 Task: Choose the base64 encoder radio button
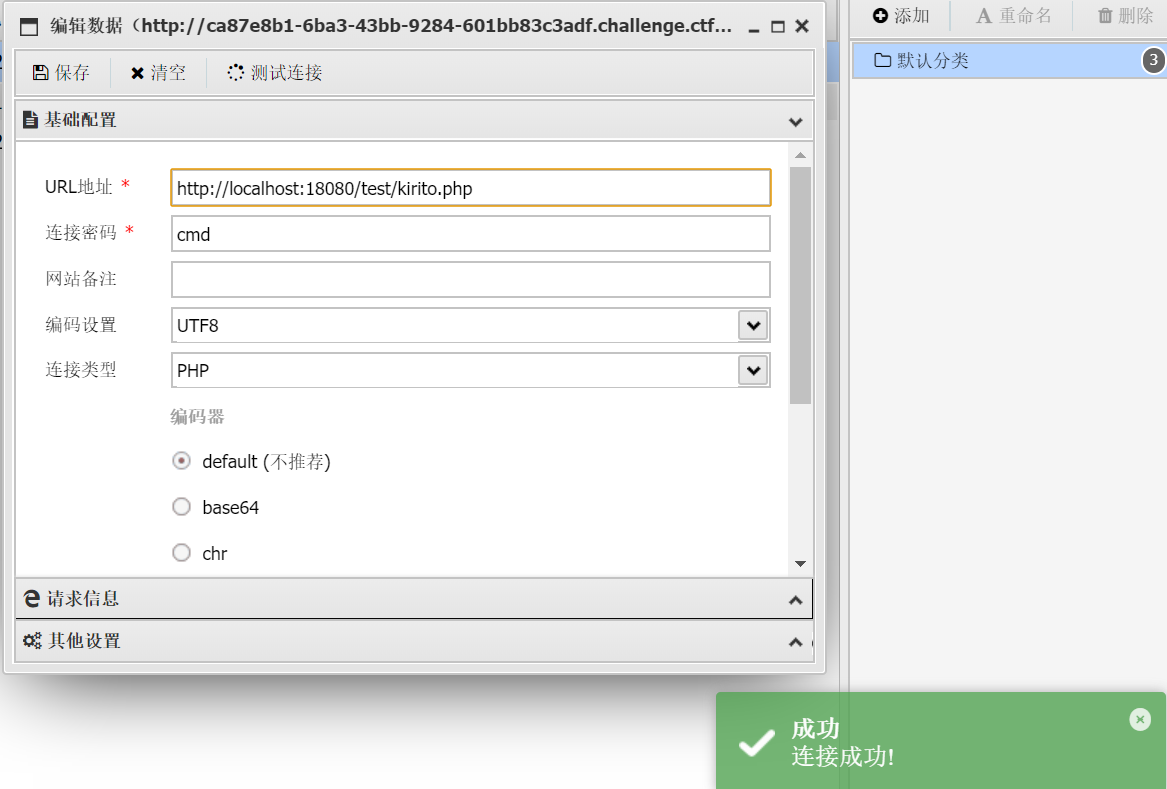[181, 507]
